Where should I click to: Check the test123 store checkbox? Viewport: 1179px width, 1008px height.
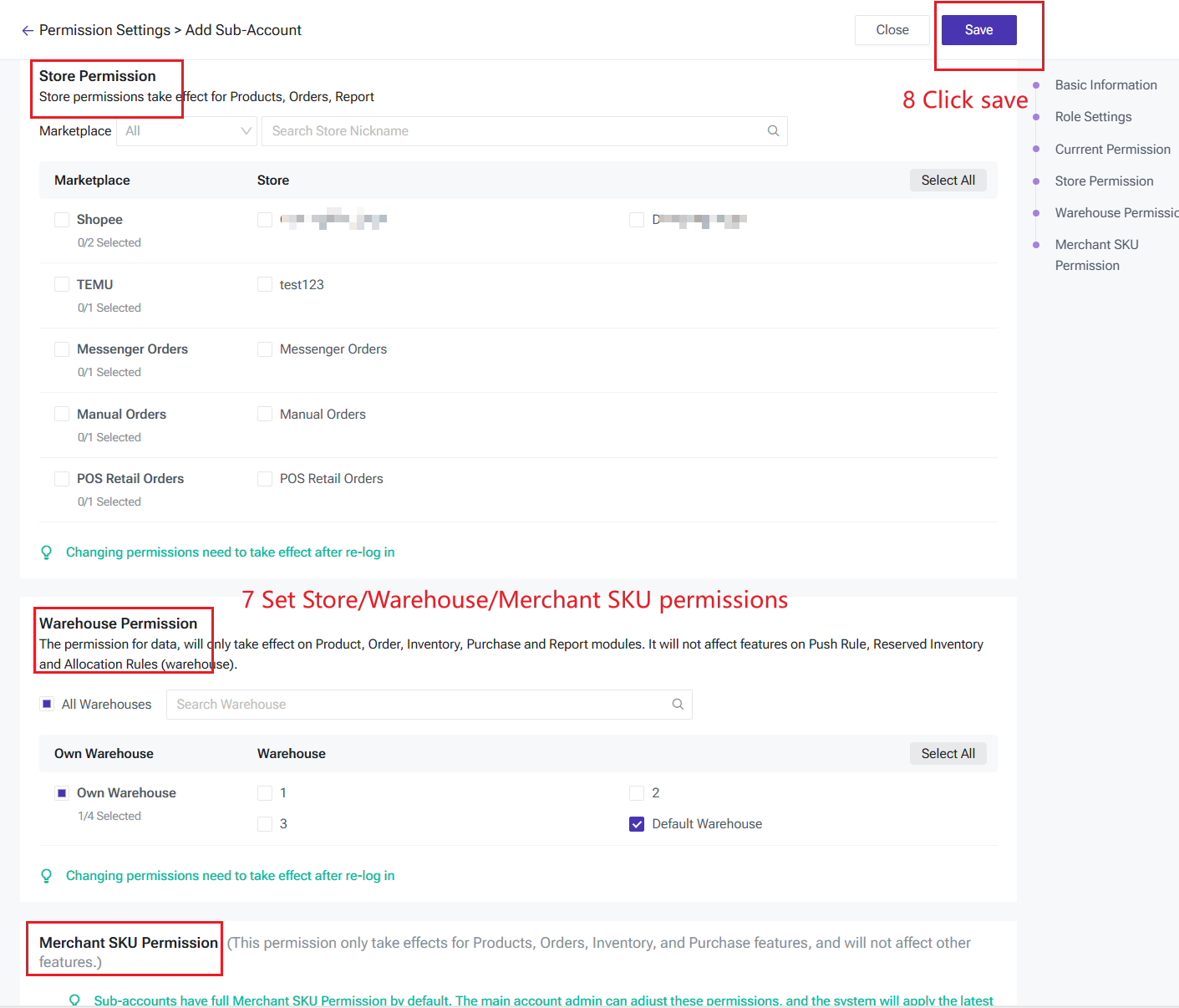265,285
